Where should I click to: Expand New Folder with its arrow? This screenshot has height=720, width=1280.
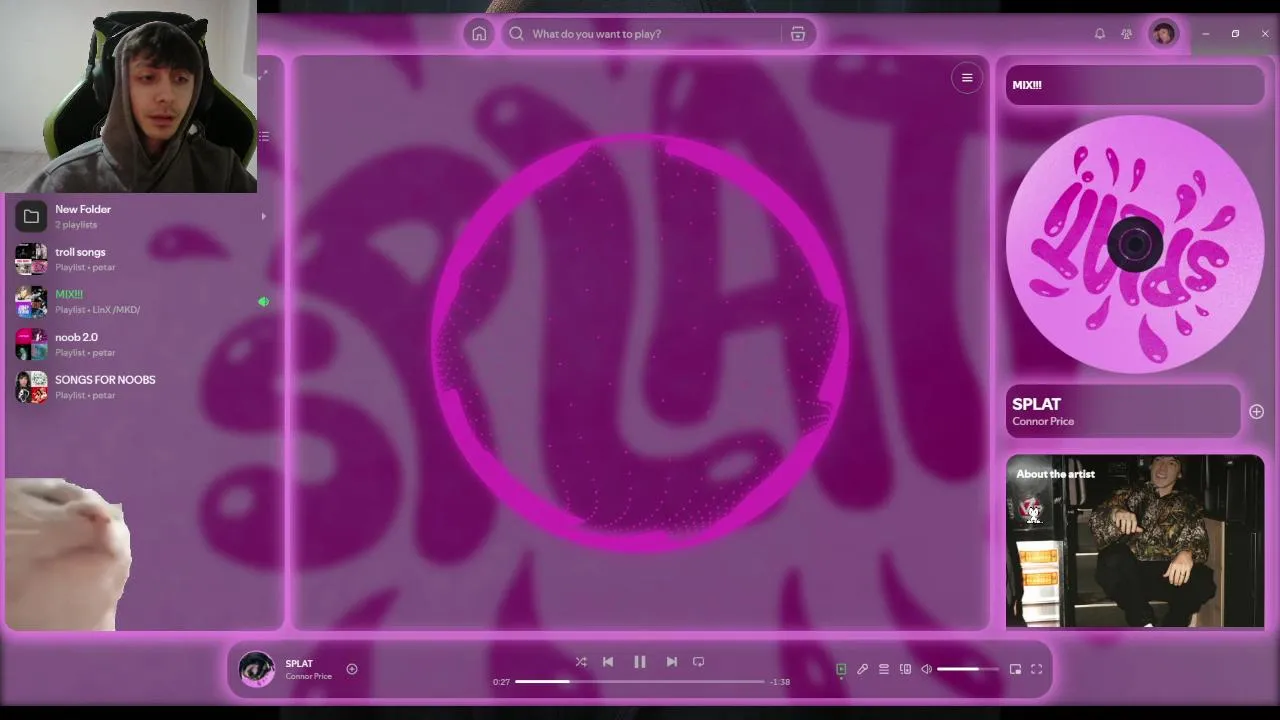click(264, 216)
